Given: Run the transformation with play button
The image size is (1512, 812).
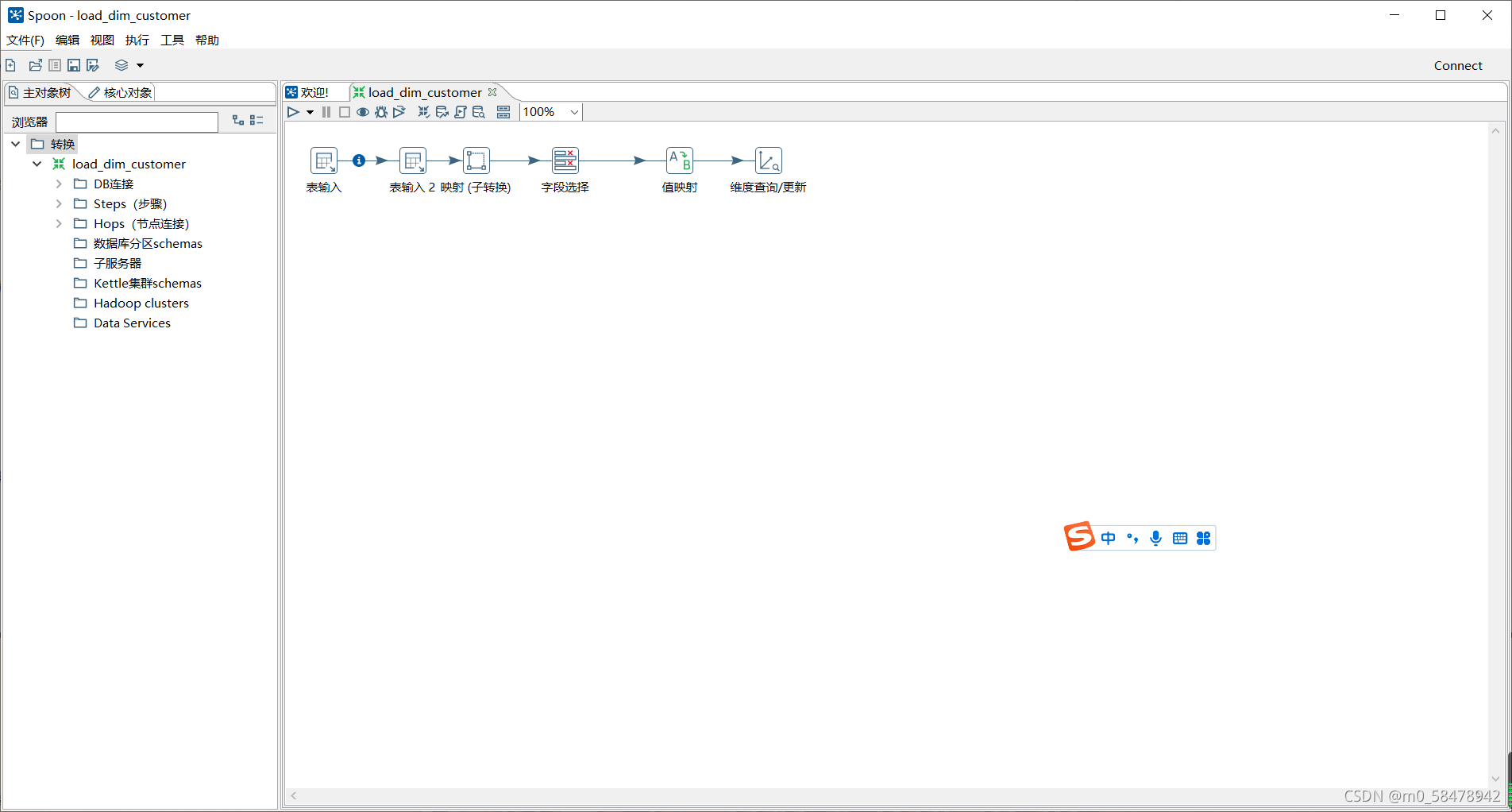Looking at the screenshot, I should 293,112.
